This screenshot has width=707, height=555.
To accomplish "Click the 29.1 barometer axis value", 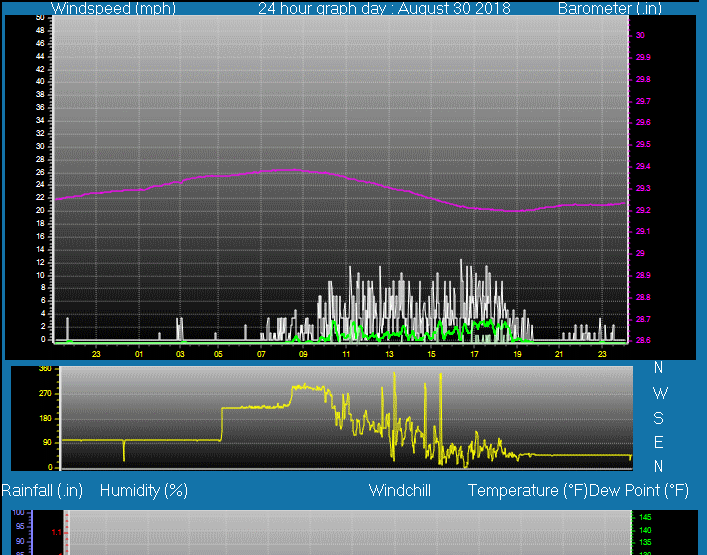I will [x=643, y=231].
